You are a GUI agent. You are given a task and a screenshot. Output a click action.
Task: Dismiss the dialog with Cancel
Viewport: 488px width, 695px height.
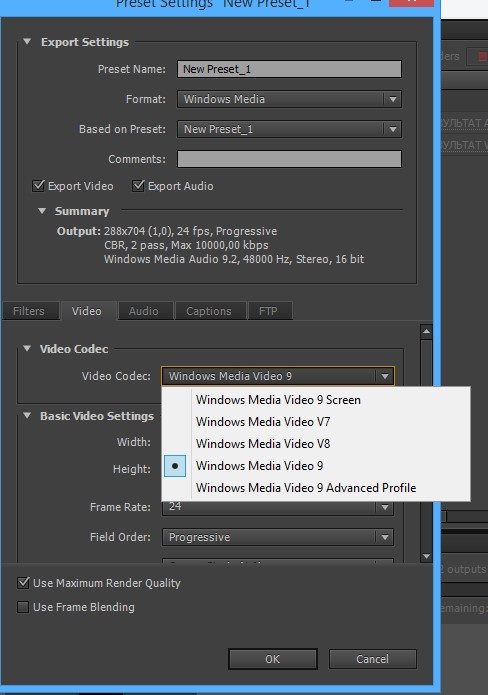pos(372,659)
